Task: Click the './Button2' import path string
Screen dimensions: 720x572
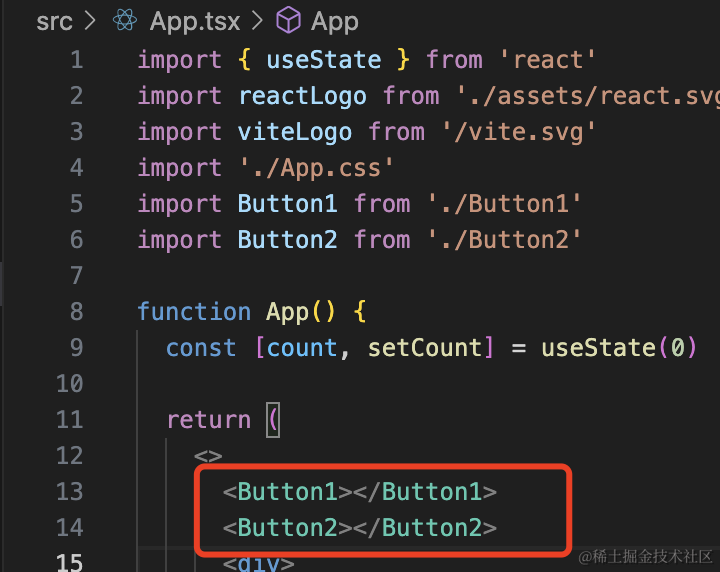Action: [x=504, y=239]
